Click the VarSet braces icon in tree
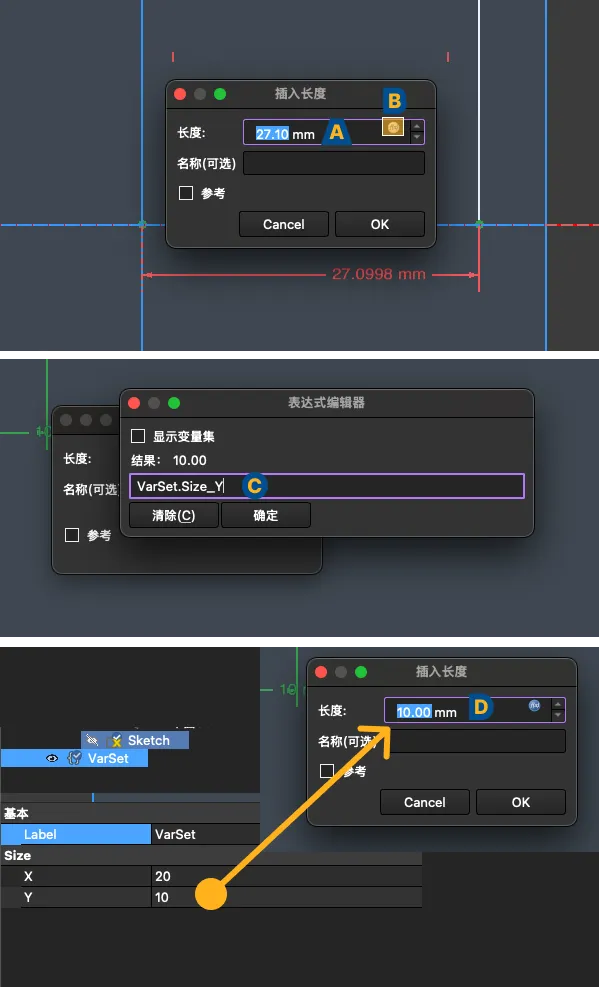The width and height of the screenshot is (599, 987). [x=74, y=758]
